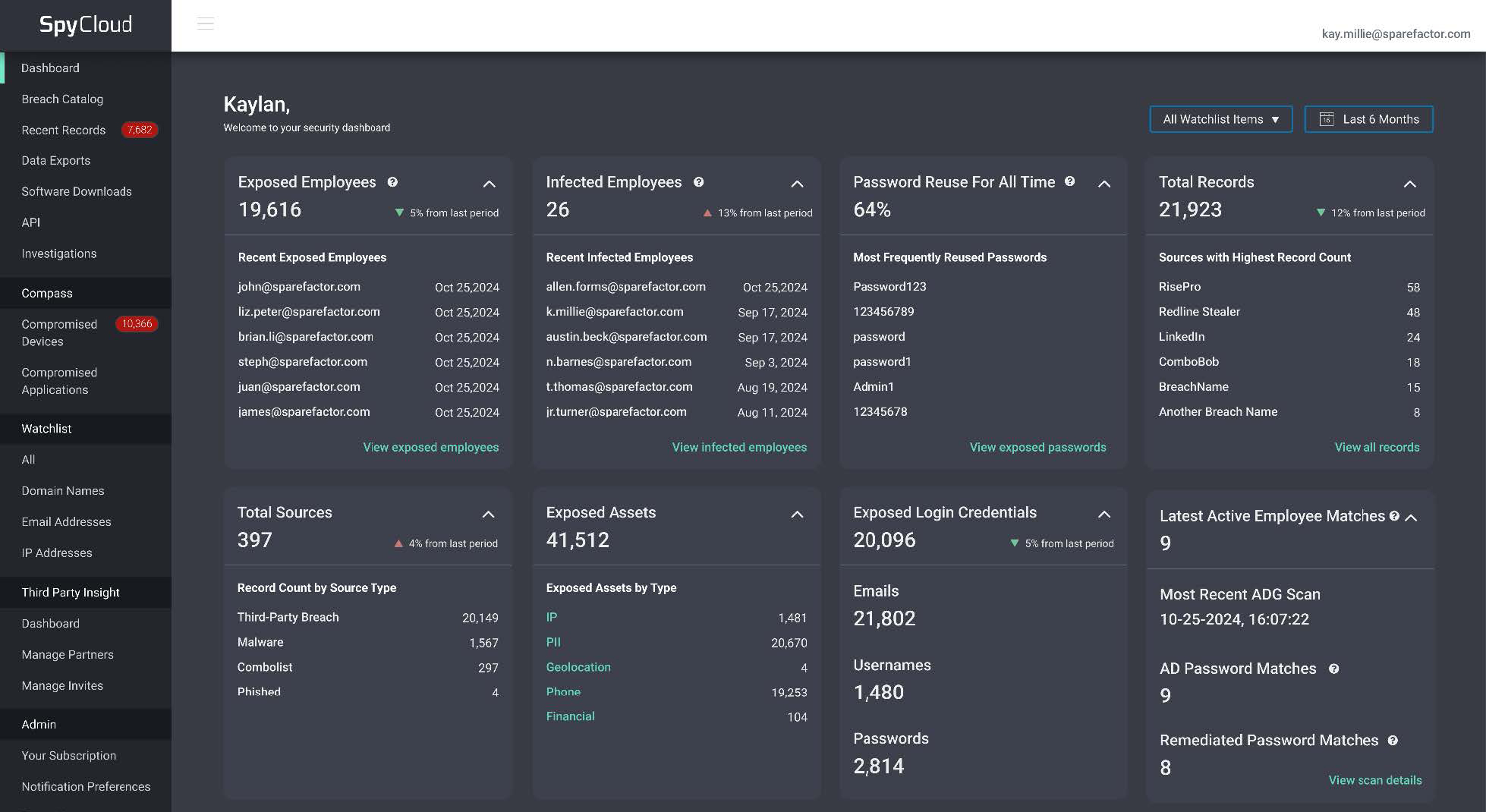Click the hamburger menu icon in header

point(205,24)
